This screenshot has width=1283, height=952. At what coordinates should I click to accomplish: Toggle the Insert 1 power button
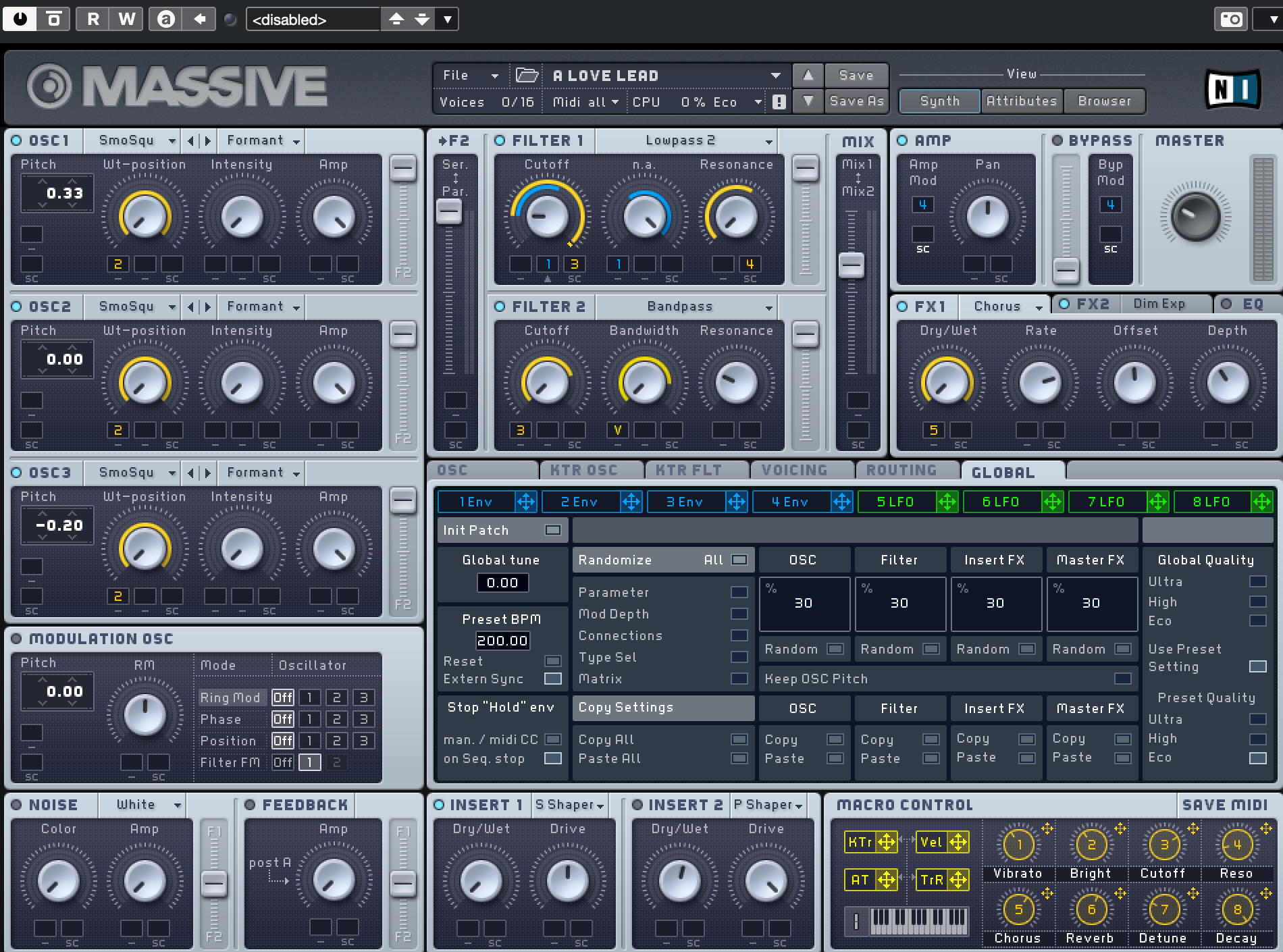(x=439, y=805)
